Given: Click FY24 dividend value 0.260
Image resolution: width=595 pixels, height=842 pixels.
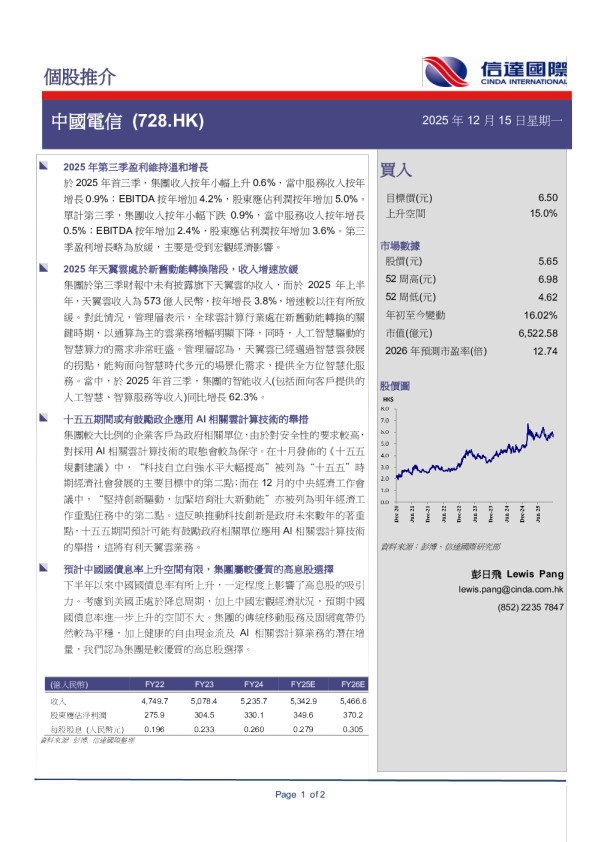Looking at the screenshot, I should (x=253, y=729).
